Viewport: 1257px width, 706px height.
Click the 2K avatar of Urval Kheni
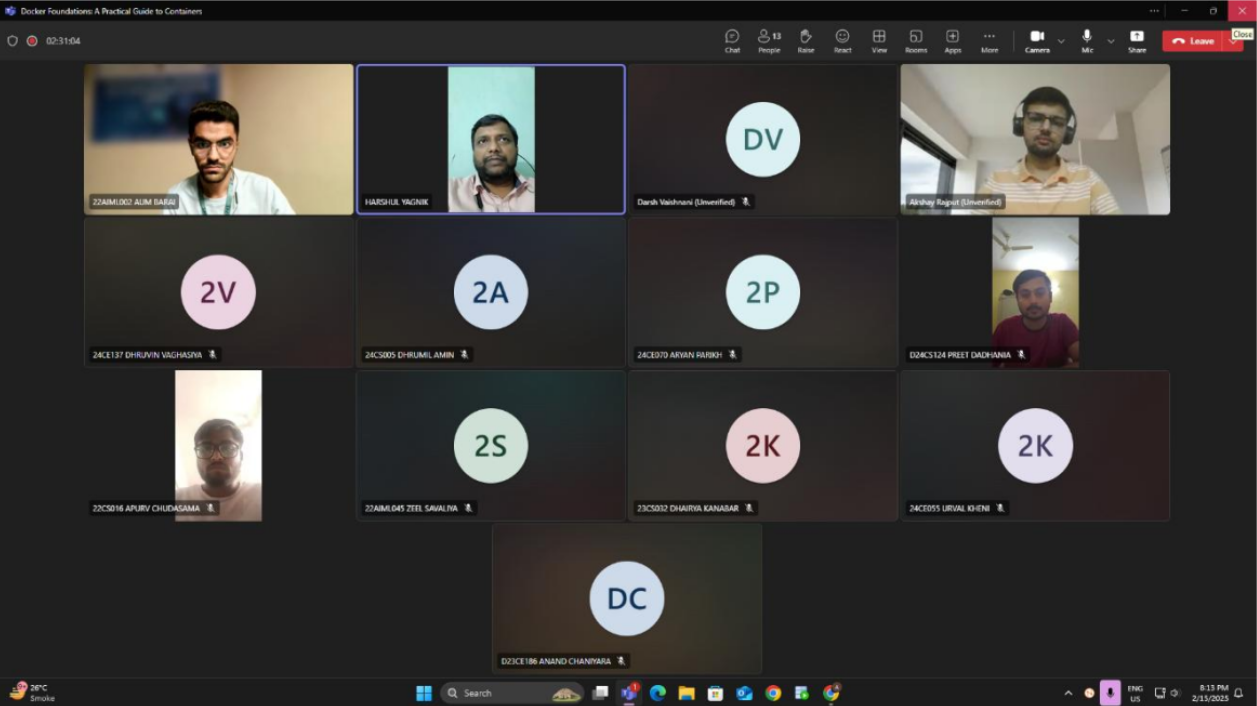pyautogui.click(x=1035, y=446)
